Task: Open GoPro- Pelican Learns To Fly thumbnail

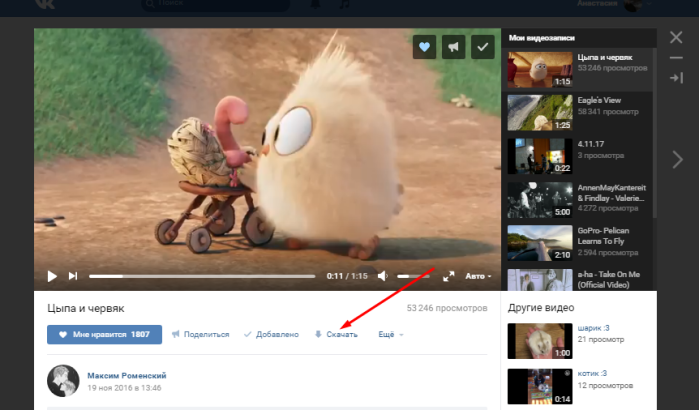Action: tap(540, 243)
